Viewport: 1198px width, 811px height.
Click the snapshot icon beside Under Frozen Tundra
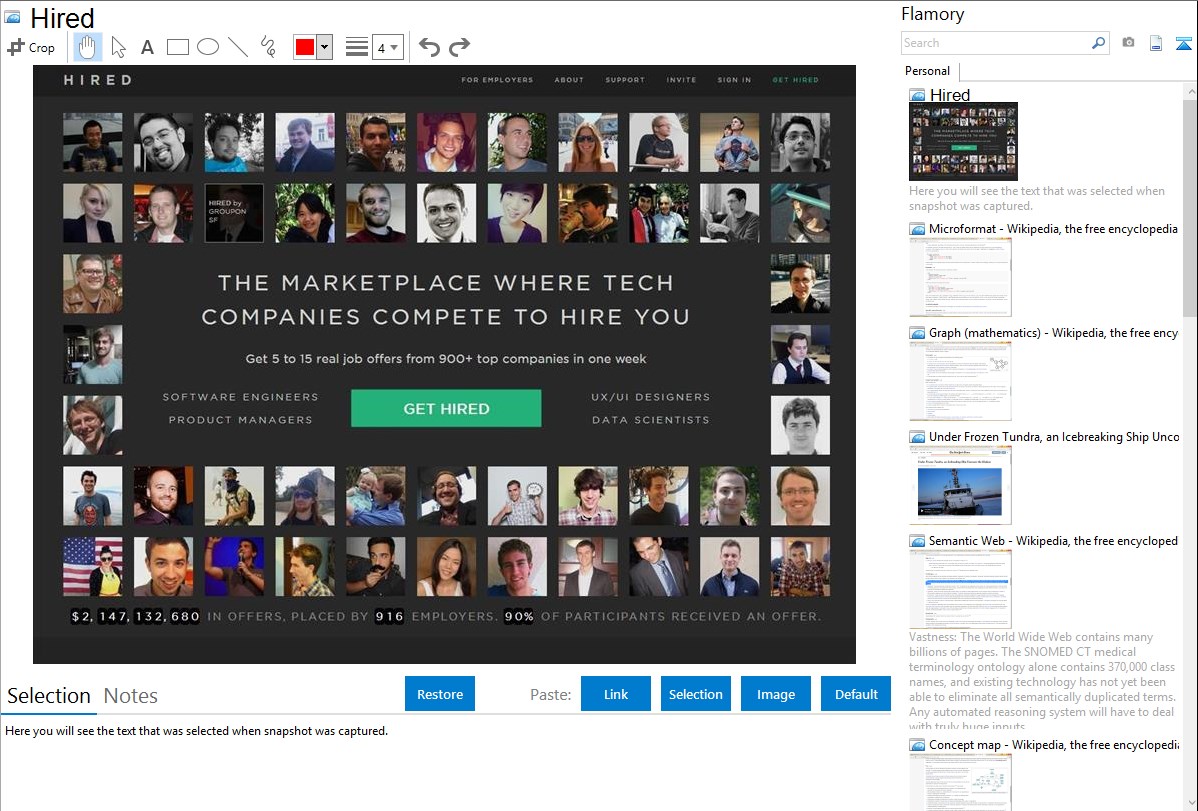(917, 436)
